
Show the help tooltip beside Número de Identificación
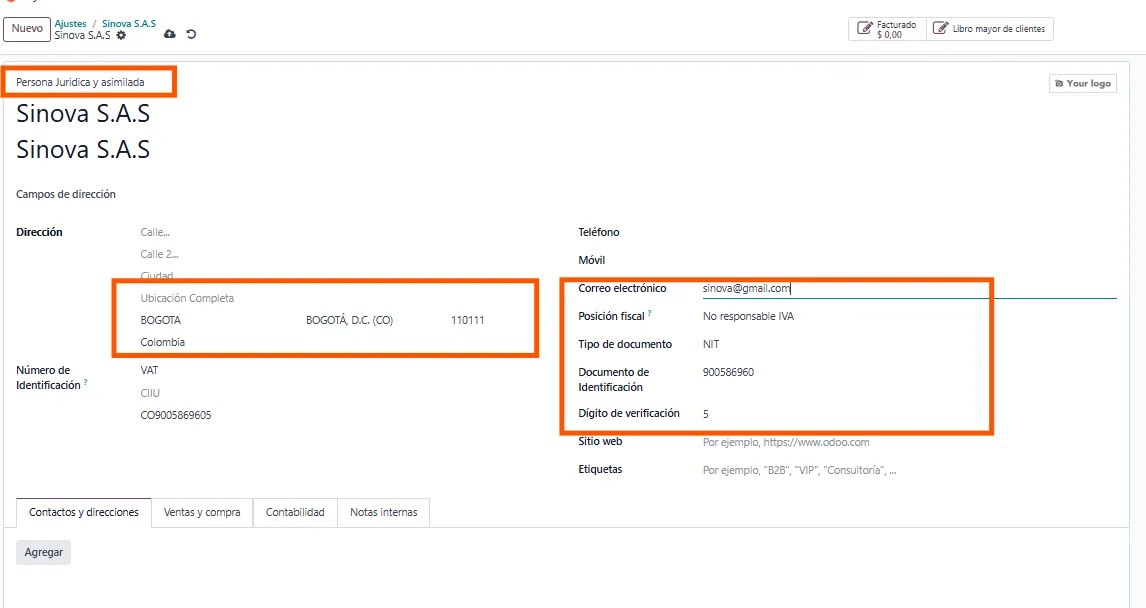[86, 382]
